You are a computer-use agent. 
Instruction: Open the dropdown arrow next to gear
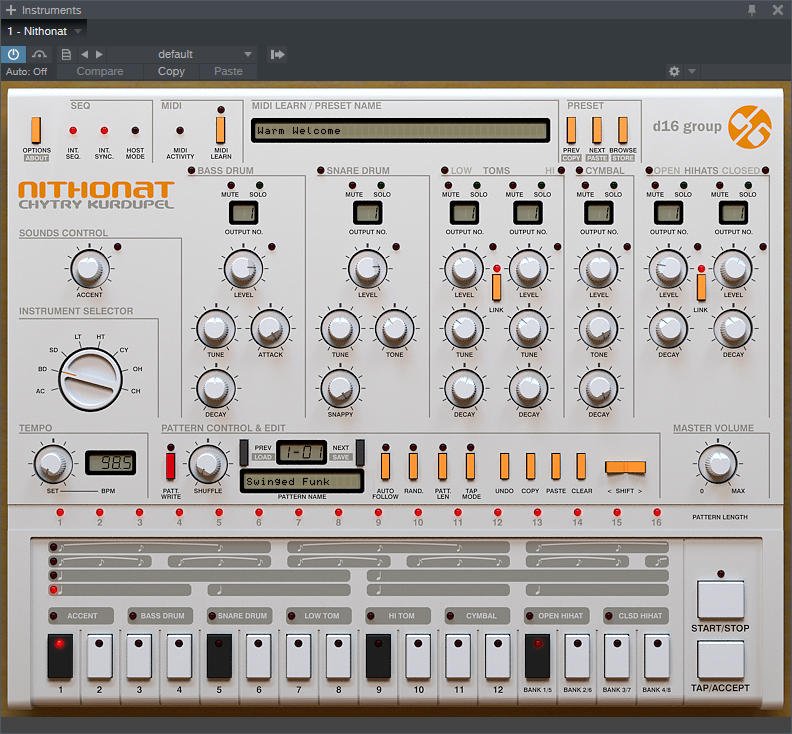(691, 71)
